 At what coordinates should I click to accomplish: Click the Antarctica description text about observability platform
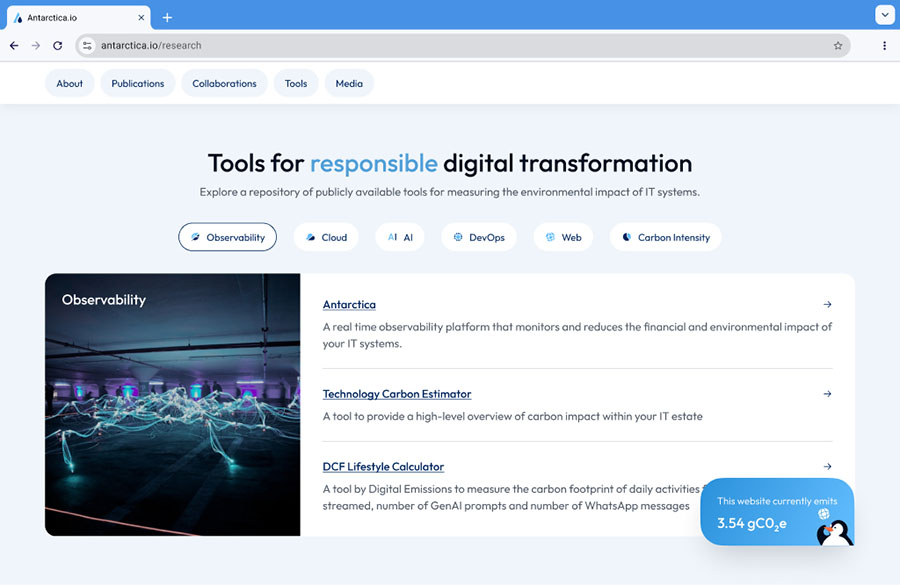click(577, 335)
